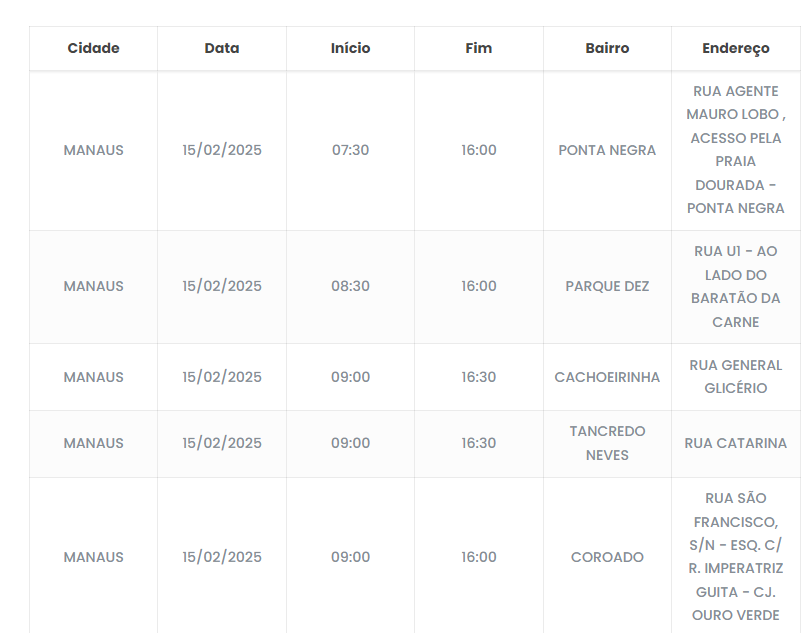This screenshot has width=812, height=633.
Task: Select the 07:30 start time cell
Action: 350,150
